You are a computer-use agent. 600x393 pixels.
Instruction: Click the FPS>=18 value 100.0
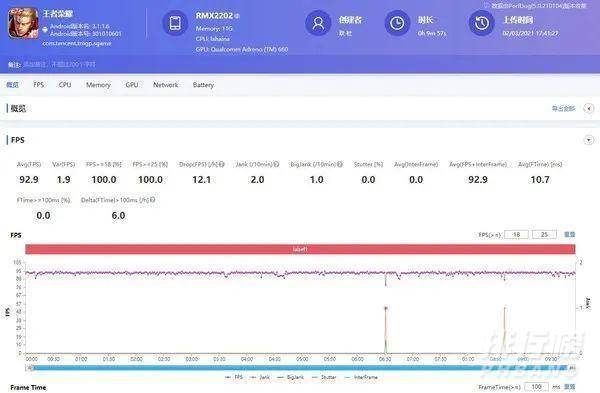coord(104,179)
